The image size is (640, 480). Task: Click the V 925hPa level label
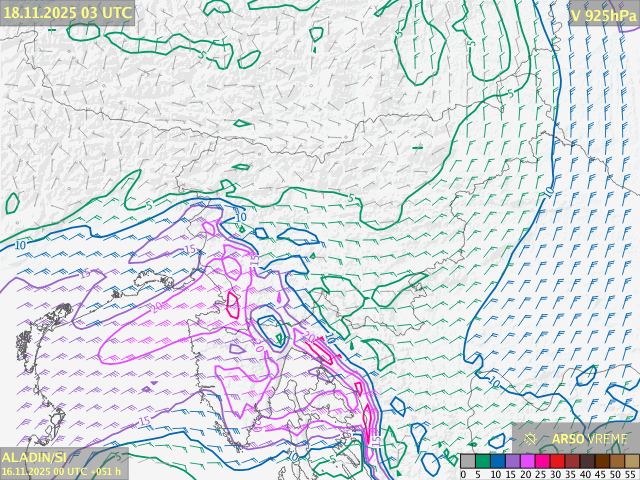click(x=602, y=14)
